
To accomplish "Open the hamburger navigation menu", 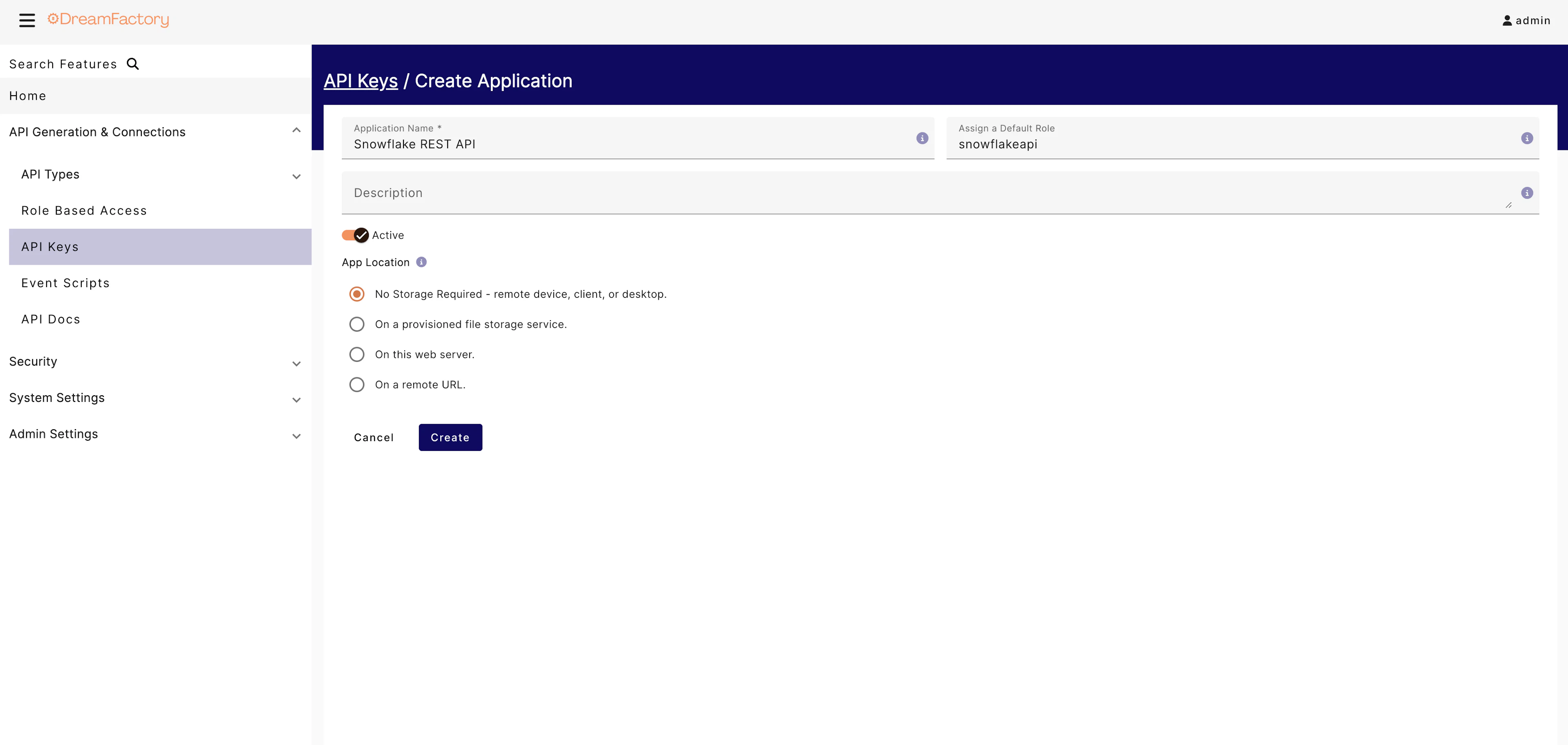I will (x=27, y=20).
